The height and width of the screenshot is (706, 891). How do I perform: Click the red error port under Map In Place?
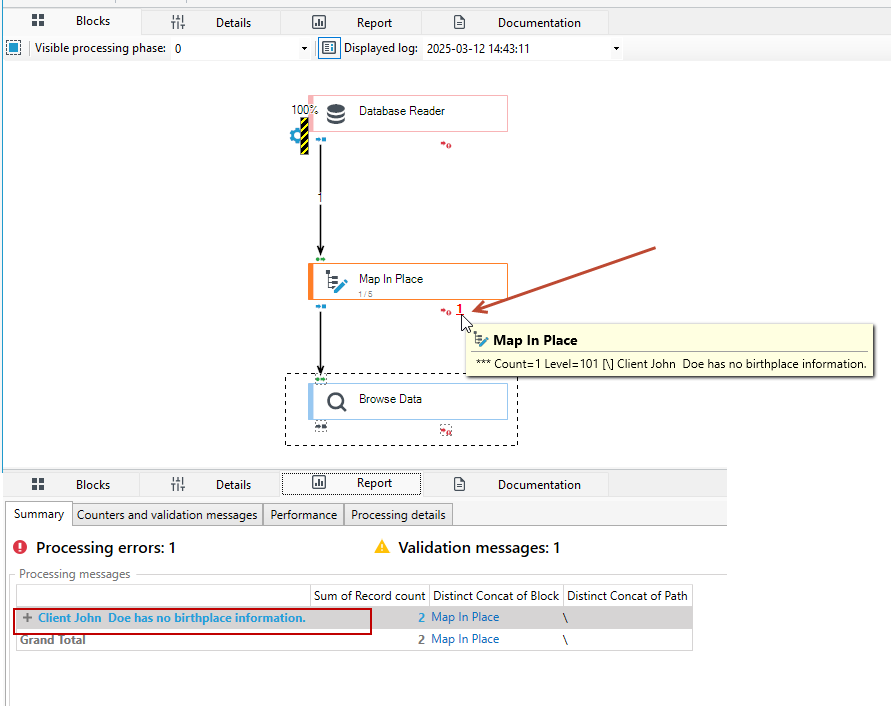(x=446, y=312)
